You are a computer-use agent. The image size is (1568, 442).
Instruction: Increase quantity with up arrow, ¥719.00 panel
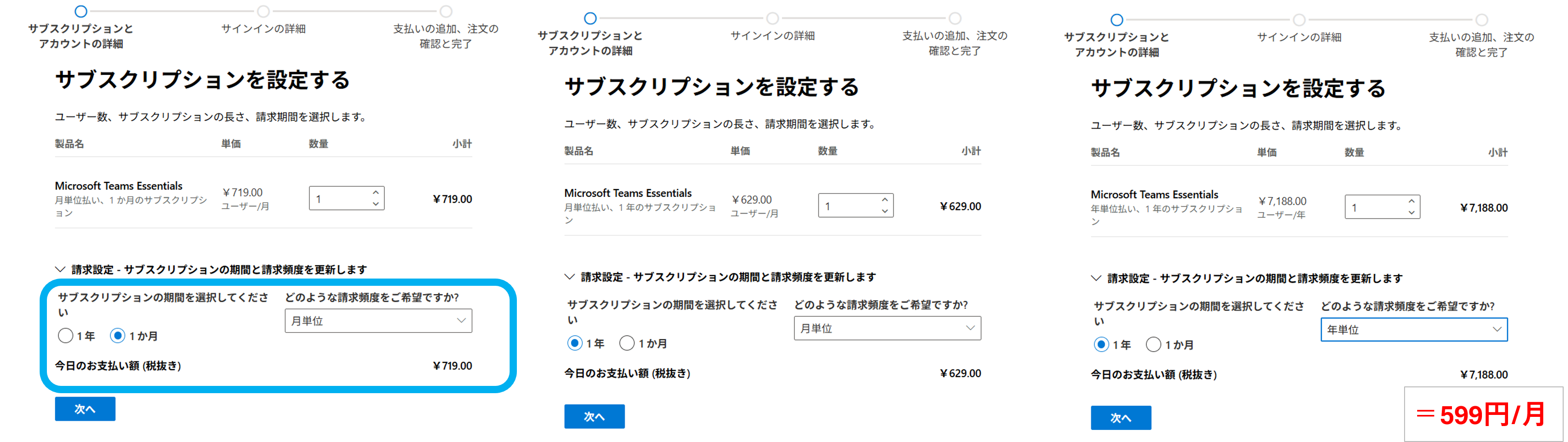(x=376, y=192)
